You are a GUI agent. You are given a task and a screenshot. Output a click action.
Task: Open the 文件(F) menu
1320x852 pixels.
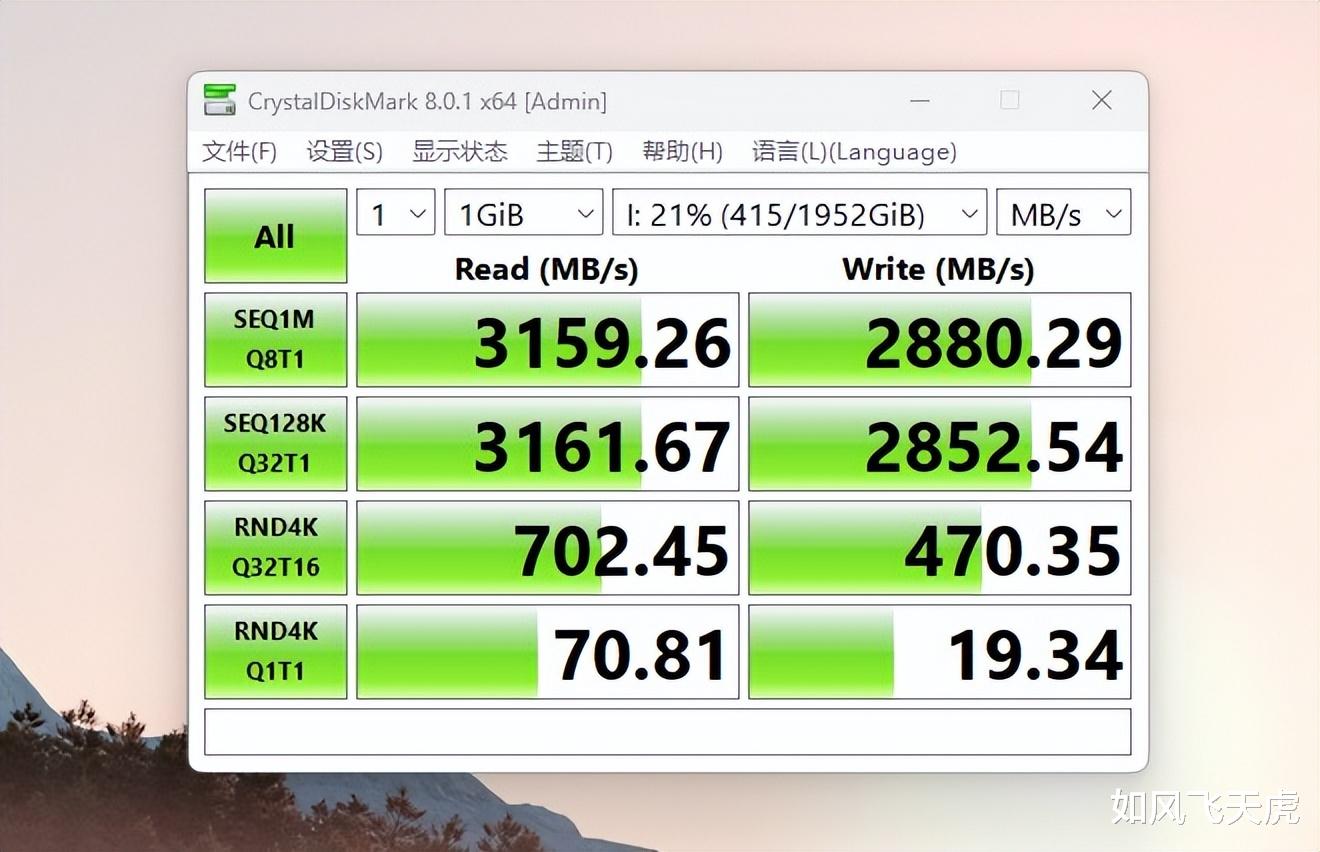(239, 151)
